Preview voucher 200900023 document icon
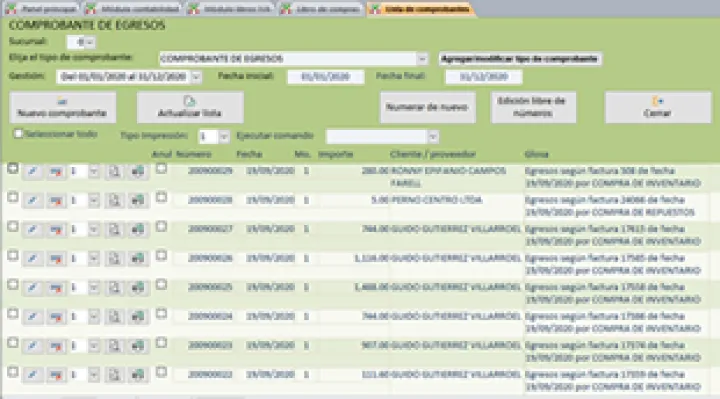Screen dimensions: 720x399 pyautogui.click(x=114, y=346)
